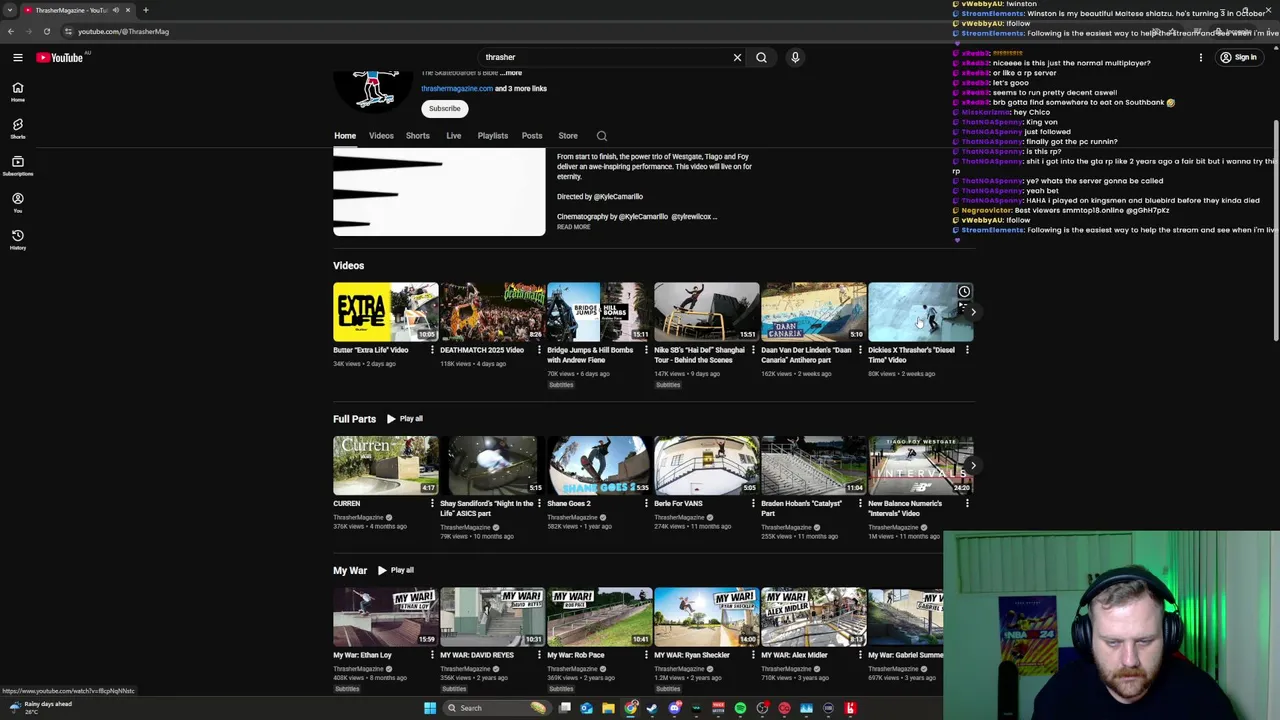Add Dickies video to Watch later
This screenshot has width=1280, height=720.
click(x=964, y=292)
